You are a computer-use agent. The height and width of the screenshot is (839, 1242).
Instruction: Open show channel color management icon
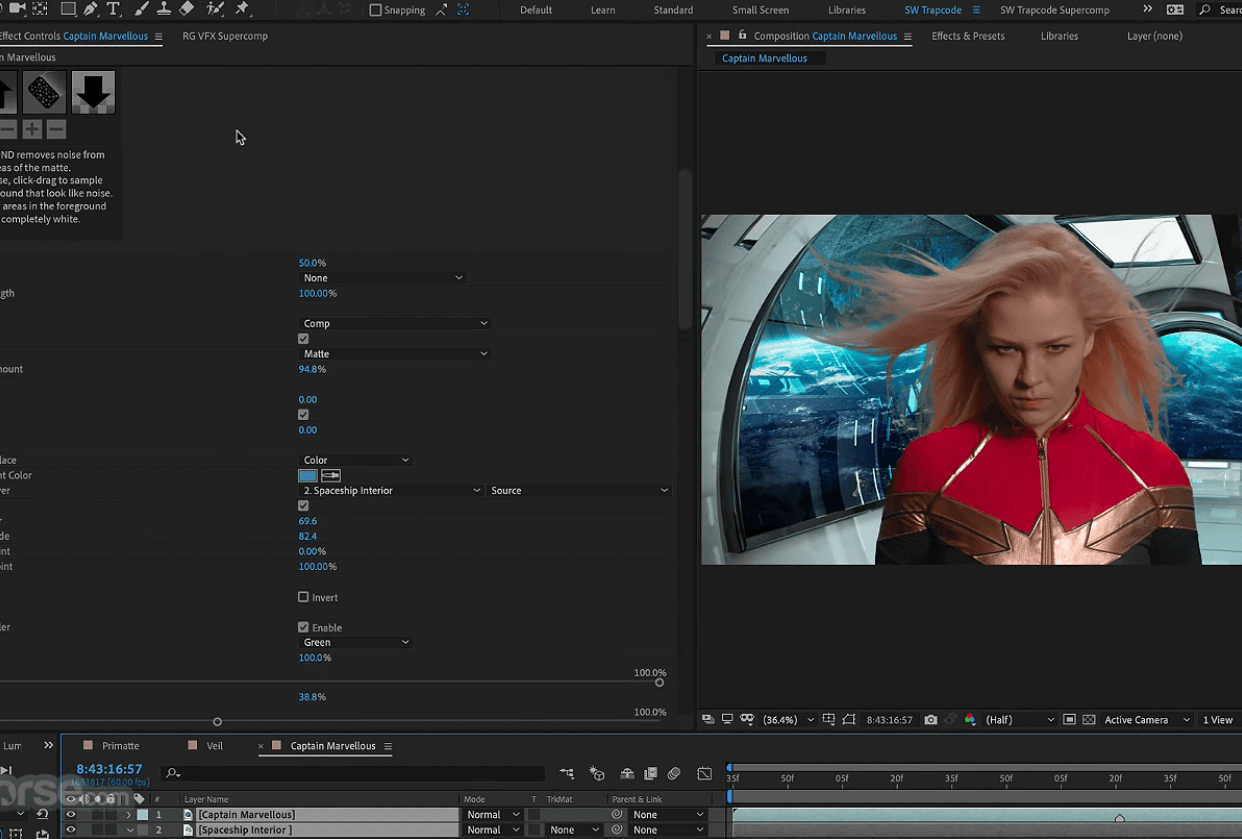(969, 720)
